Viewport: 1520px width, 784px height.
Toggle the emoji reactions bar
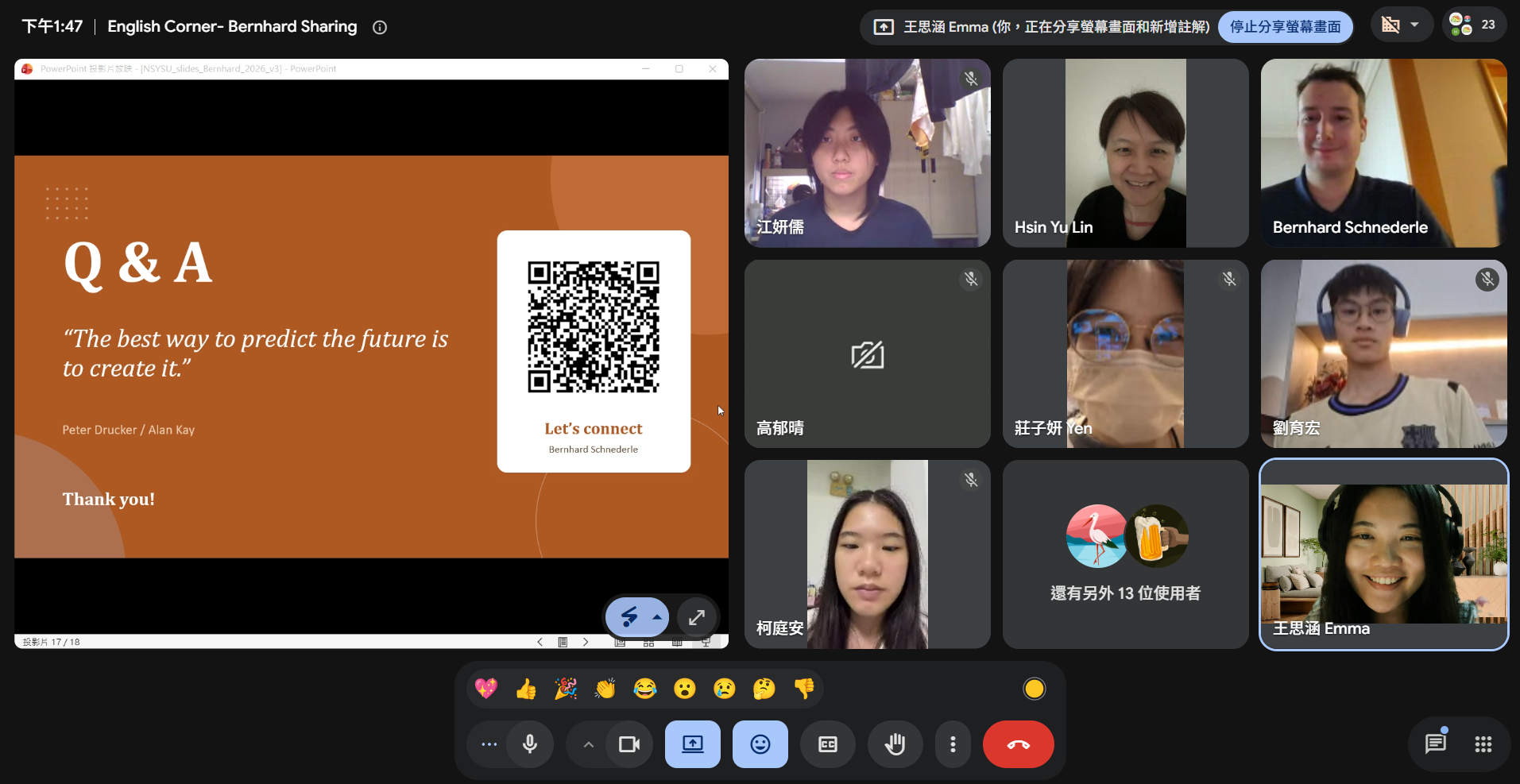coord(760,744)
